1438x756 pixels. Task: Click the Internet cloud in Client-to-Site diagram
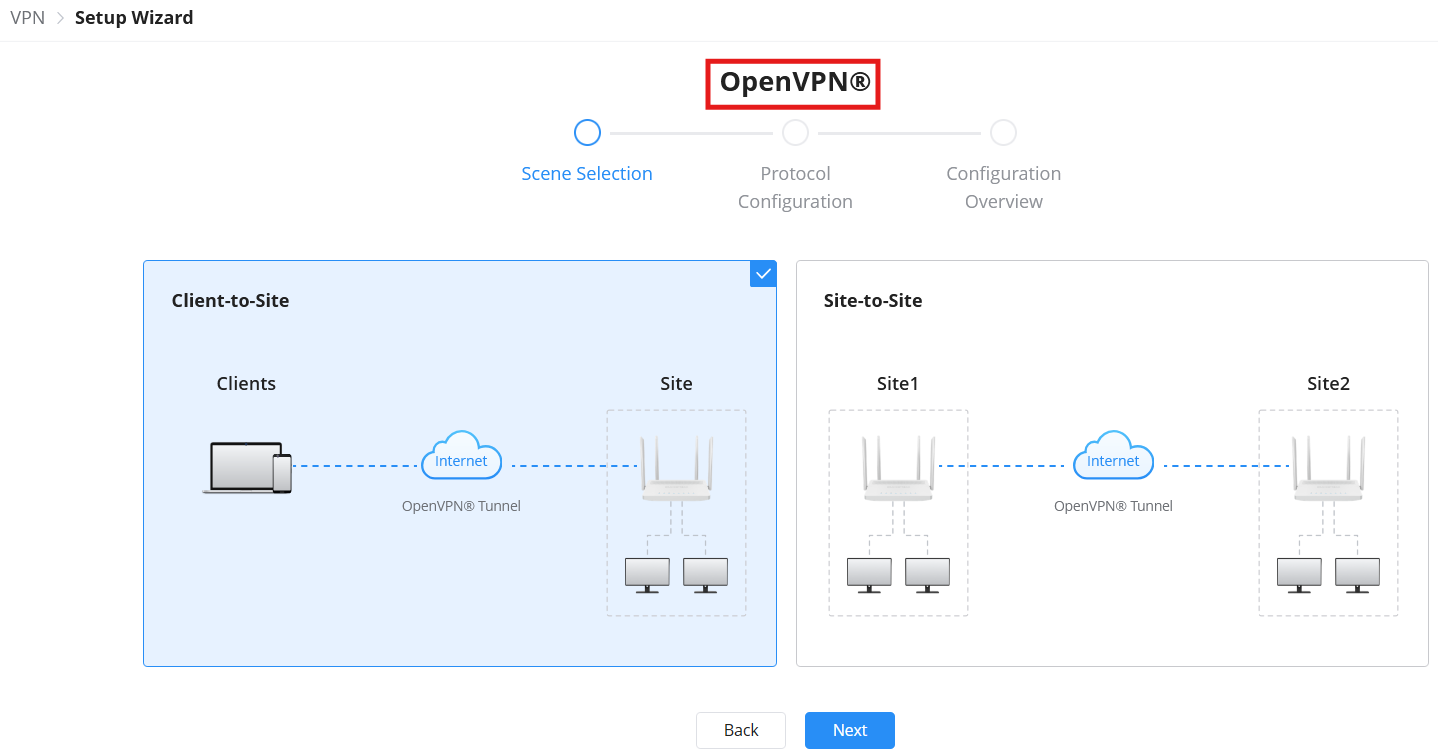tap(461, 456)
